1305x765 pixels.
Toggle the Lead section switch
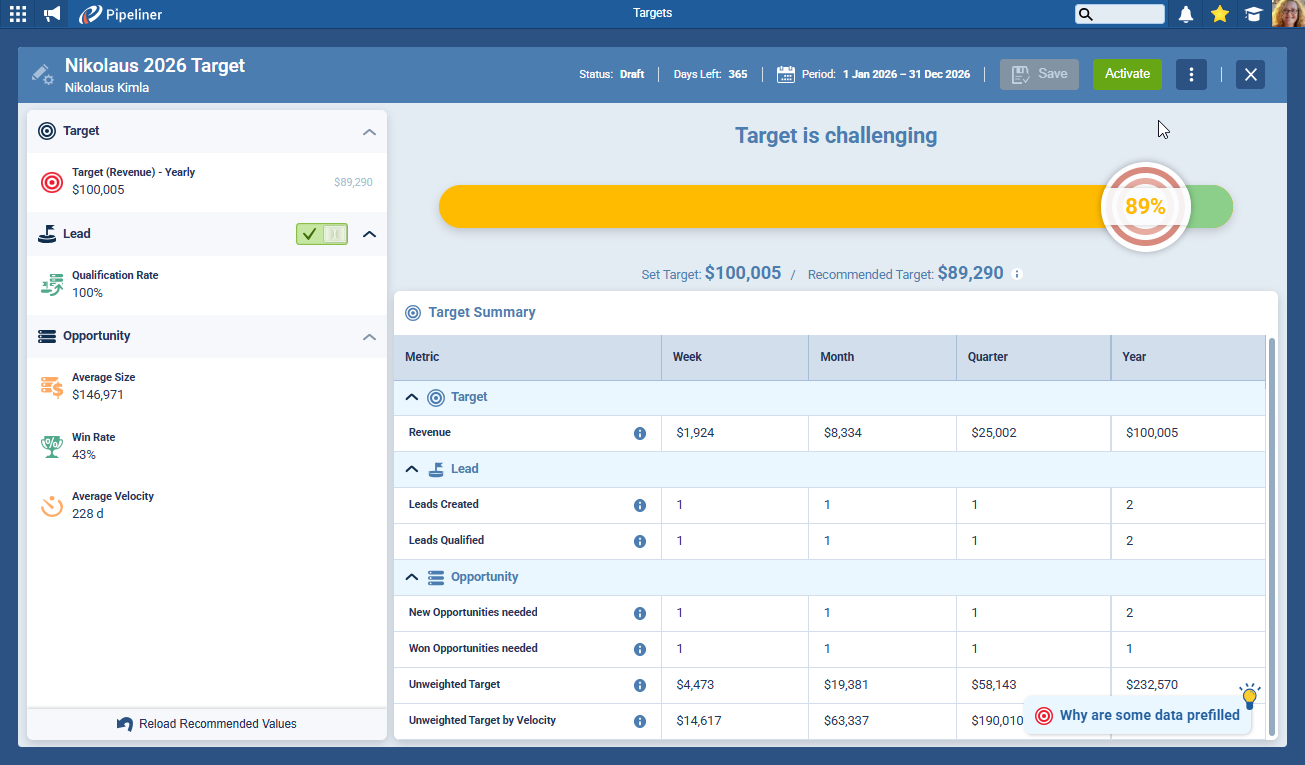click(x=322, y=234)
